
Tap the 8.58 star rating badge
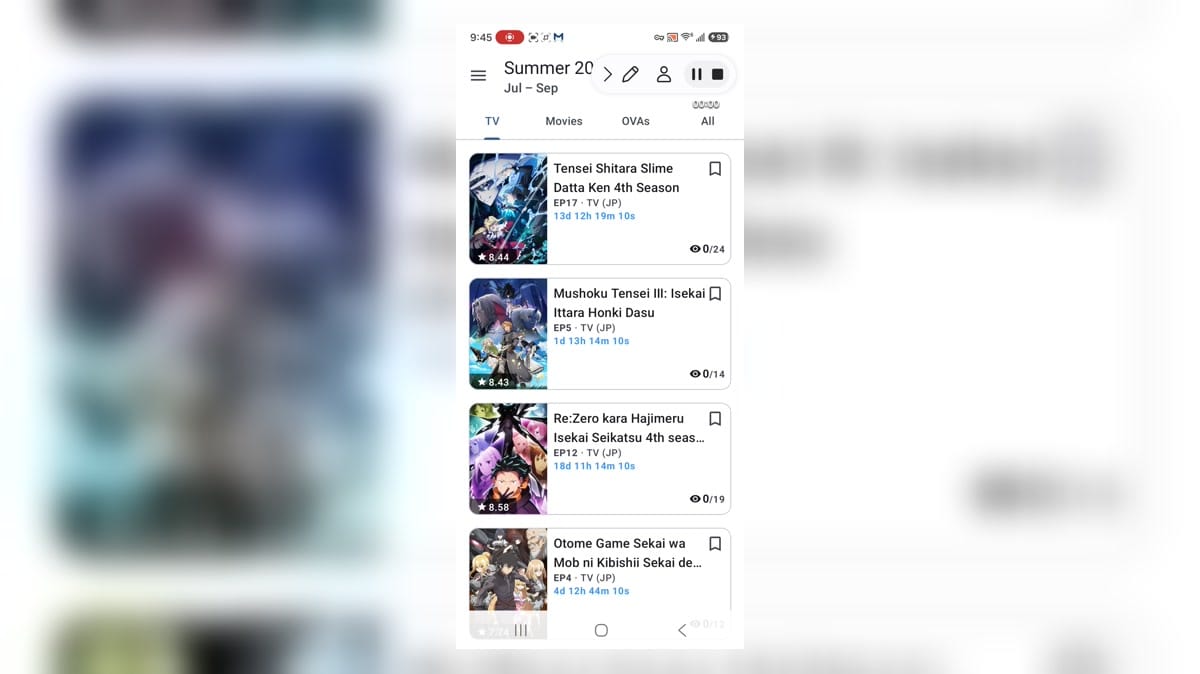pyautogui.click(x=493, y=507)
